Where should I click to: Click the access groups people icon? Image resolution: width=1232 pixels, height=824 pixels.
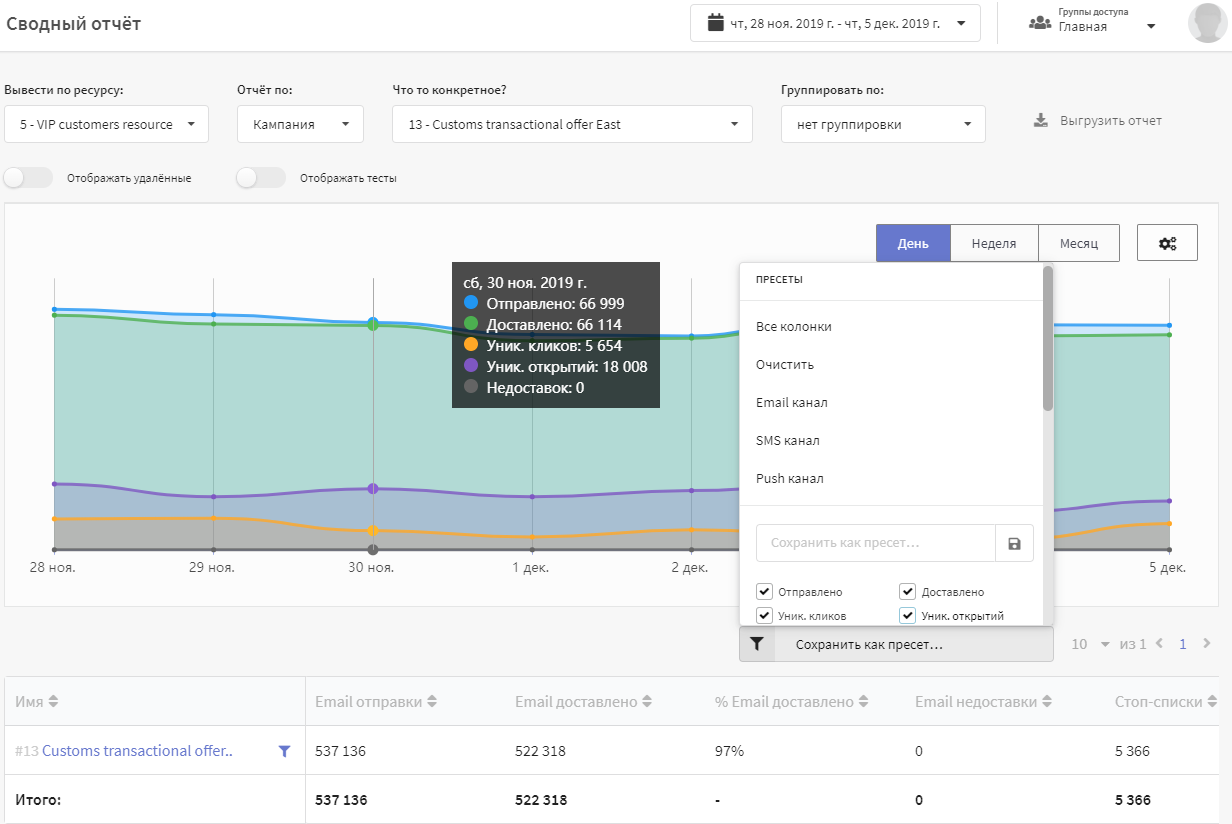point(1039,22)
